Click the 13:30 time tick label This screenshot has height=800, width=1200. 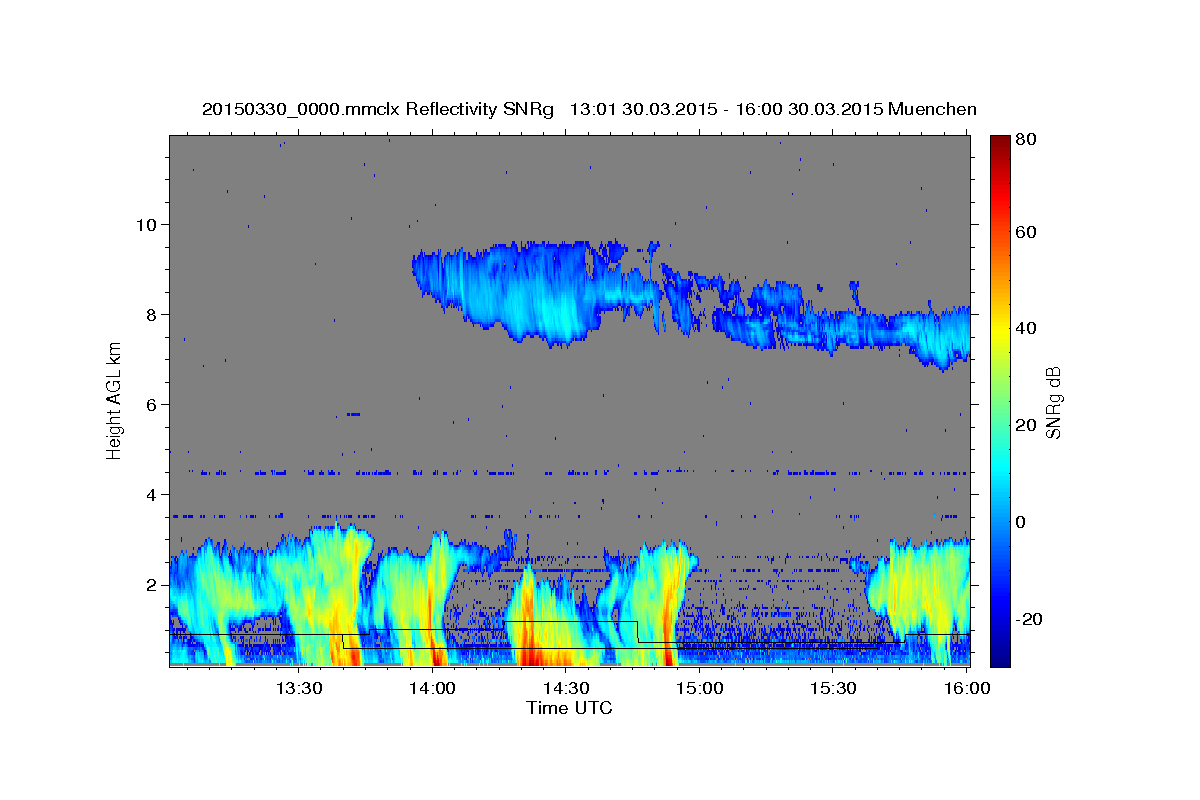pyautogui.click(x=298, y=689)
